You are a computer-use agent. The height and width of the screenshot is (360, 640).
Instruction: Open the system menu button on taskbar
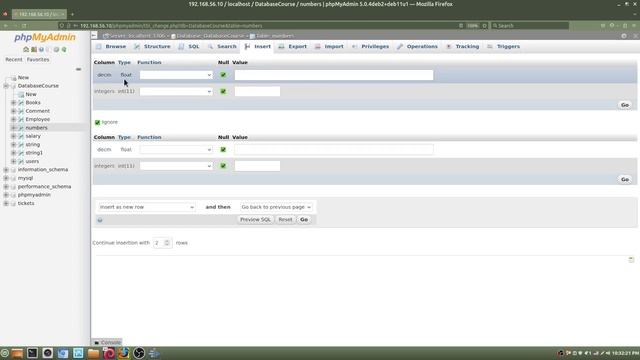(4, 353)
